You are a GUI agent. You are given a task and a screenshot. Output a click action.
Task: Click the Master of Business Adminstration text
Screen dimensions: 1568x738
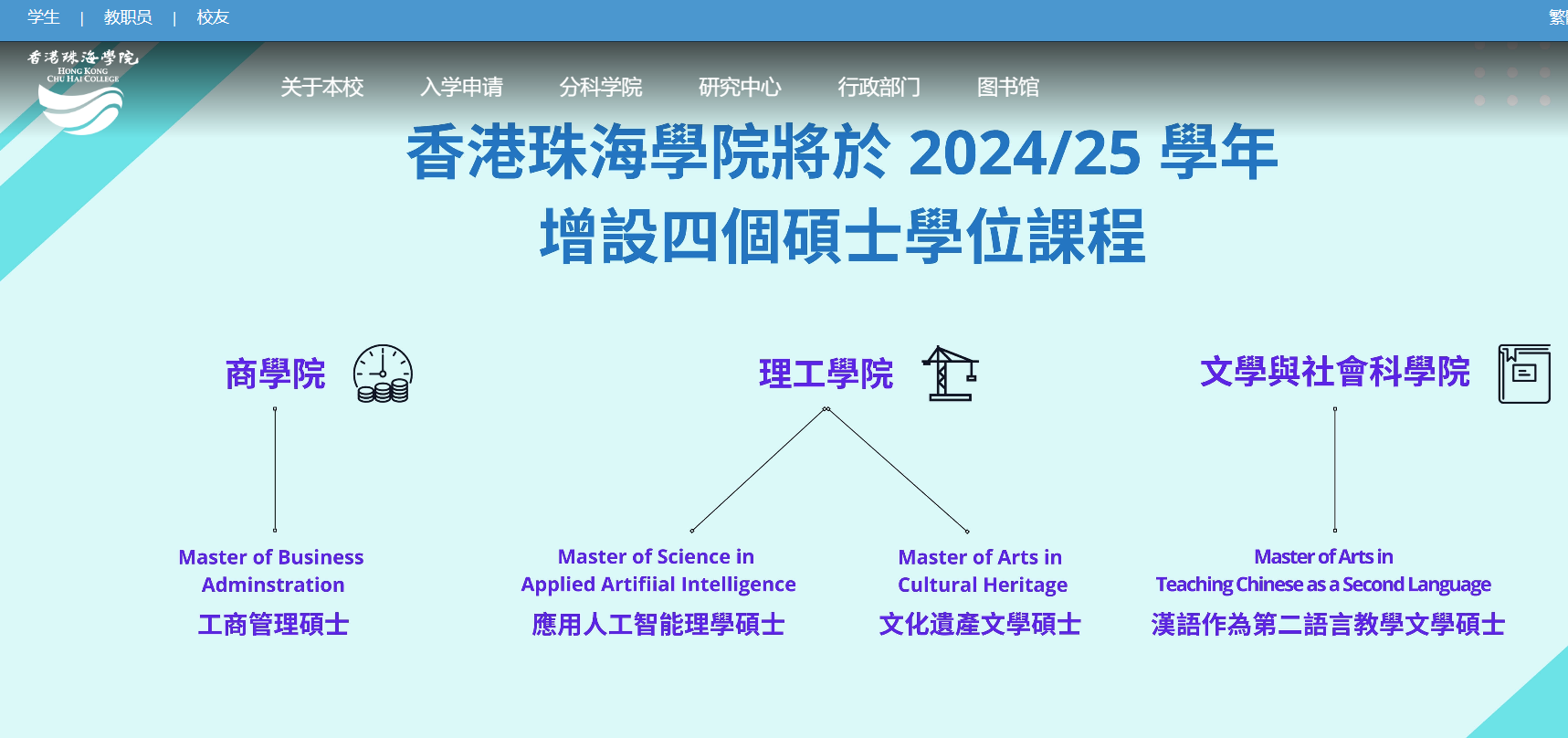click(x=272, y=571)
